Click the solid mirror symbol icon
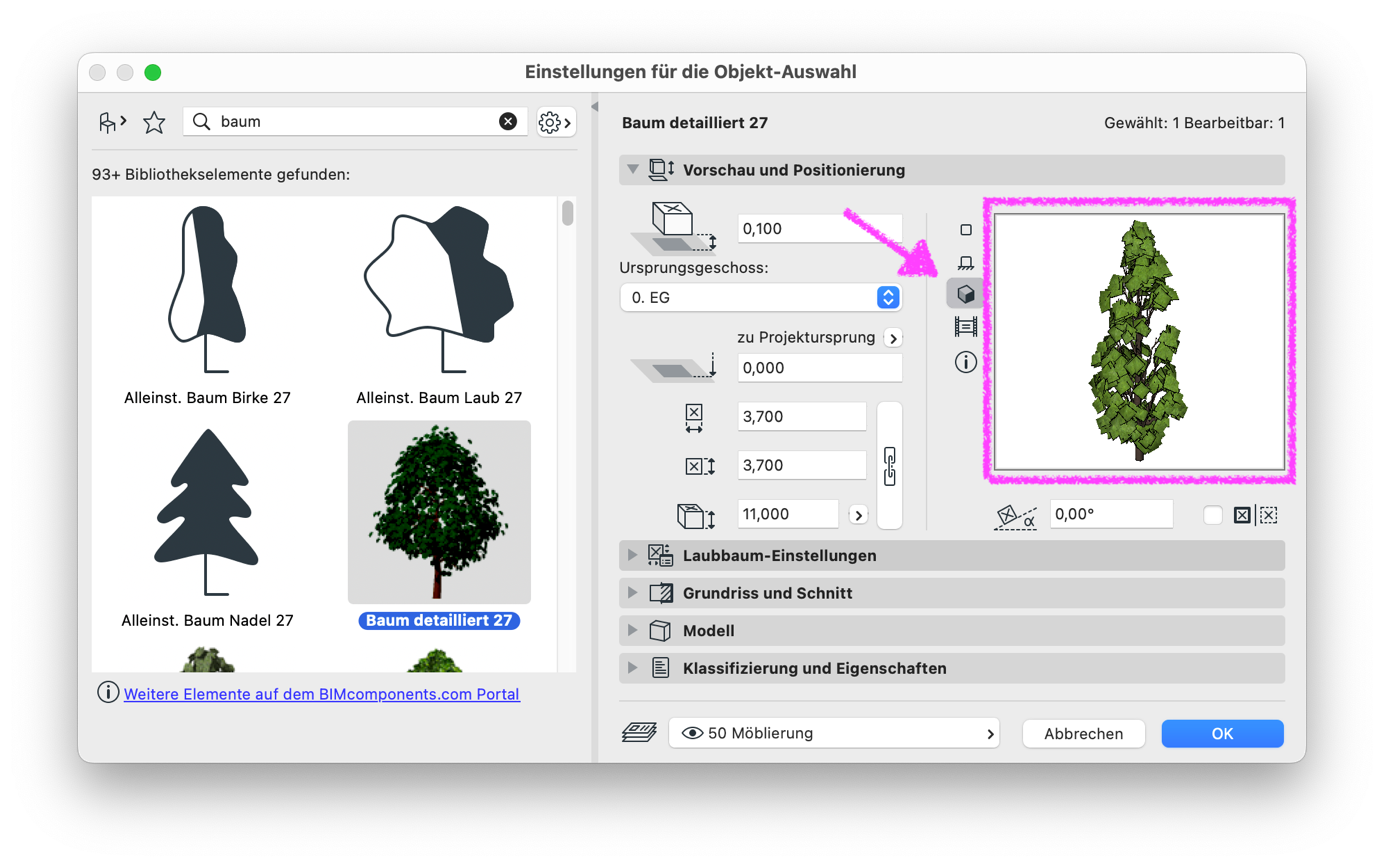 [x=1241, y=515]
